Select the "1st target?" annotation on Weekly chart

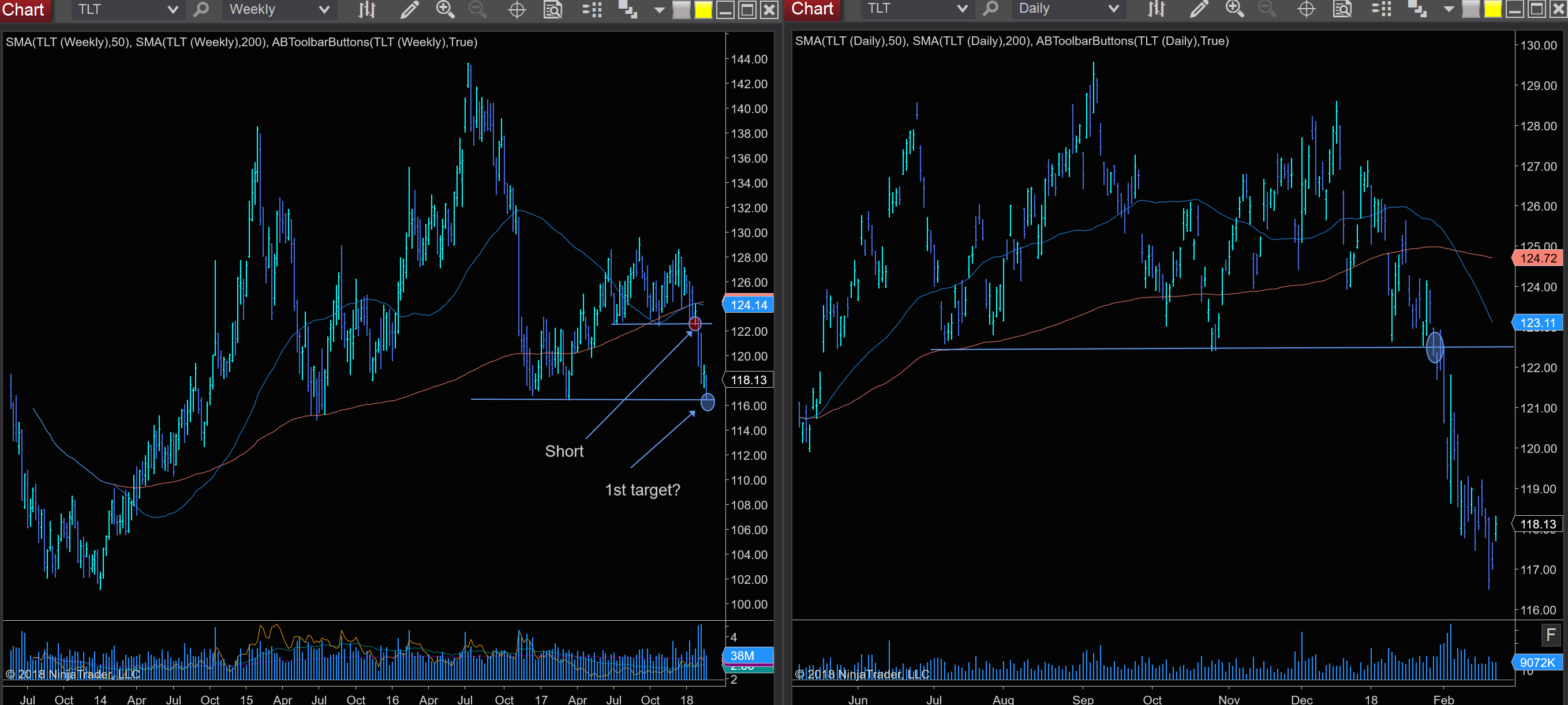click(642, 490)
